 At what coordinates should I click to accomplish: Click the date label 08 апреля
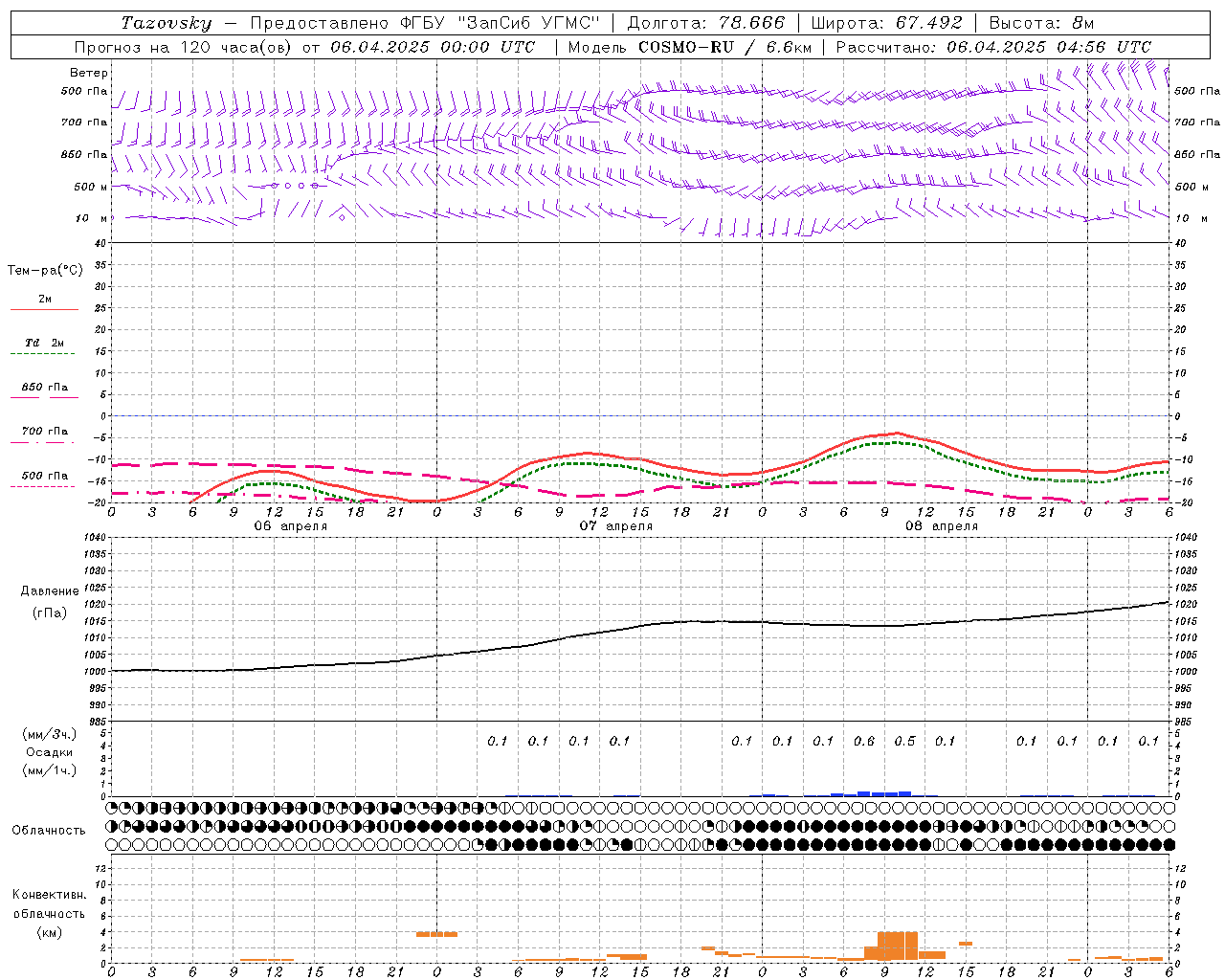pyautogui.click(x=941, y=526)
